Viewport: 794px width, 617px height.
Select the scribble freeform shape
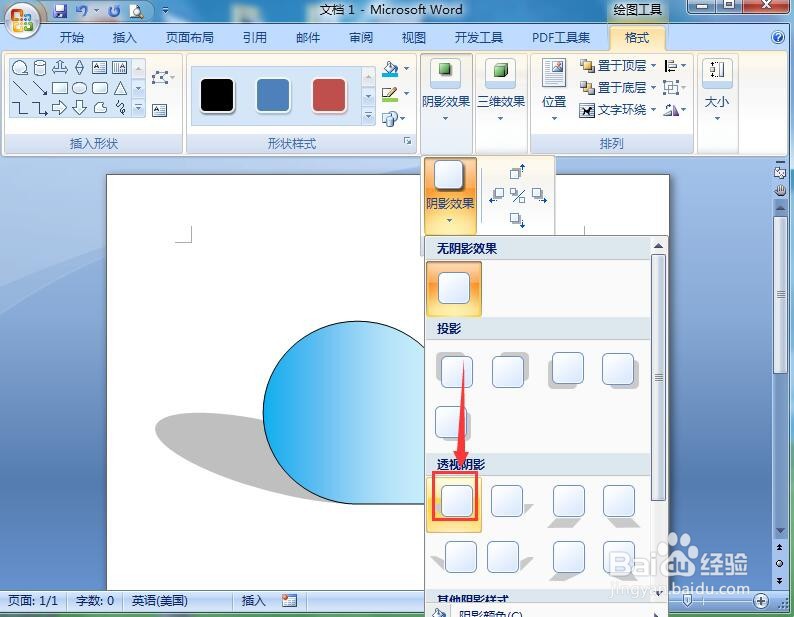[120, 107]
